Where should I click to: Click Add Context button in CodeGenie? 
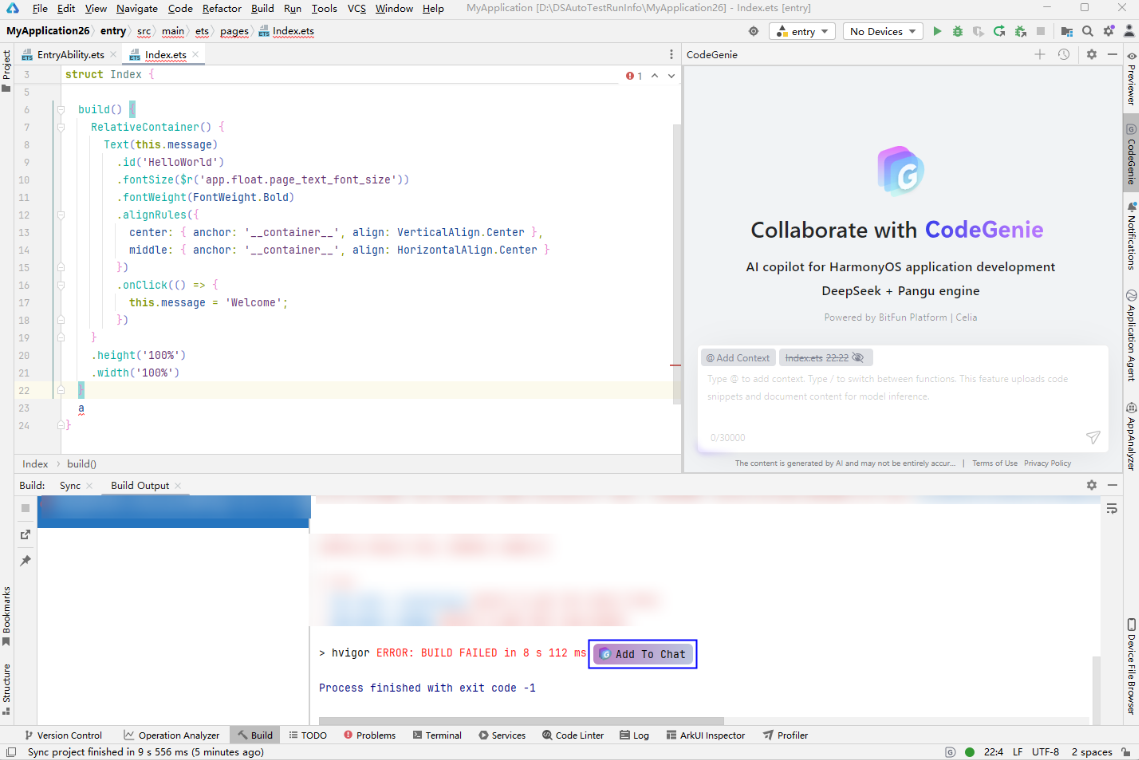(738, 357)
